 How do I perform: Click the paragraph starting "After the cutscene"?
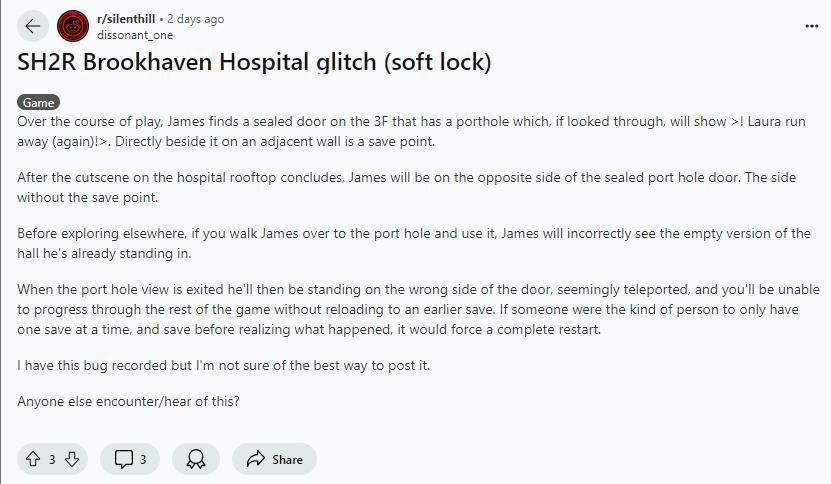(x=400, y=187)
